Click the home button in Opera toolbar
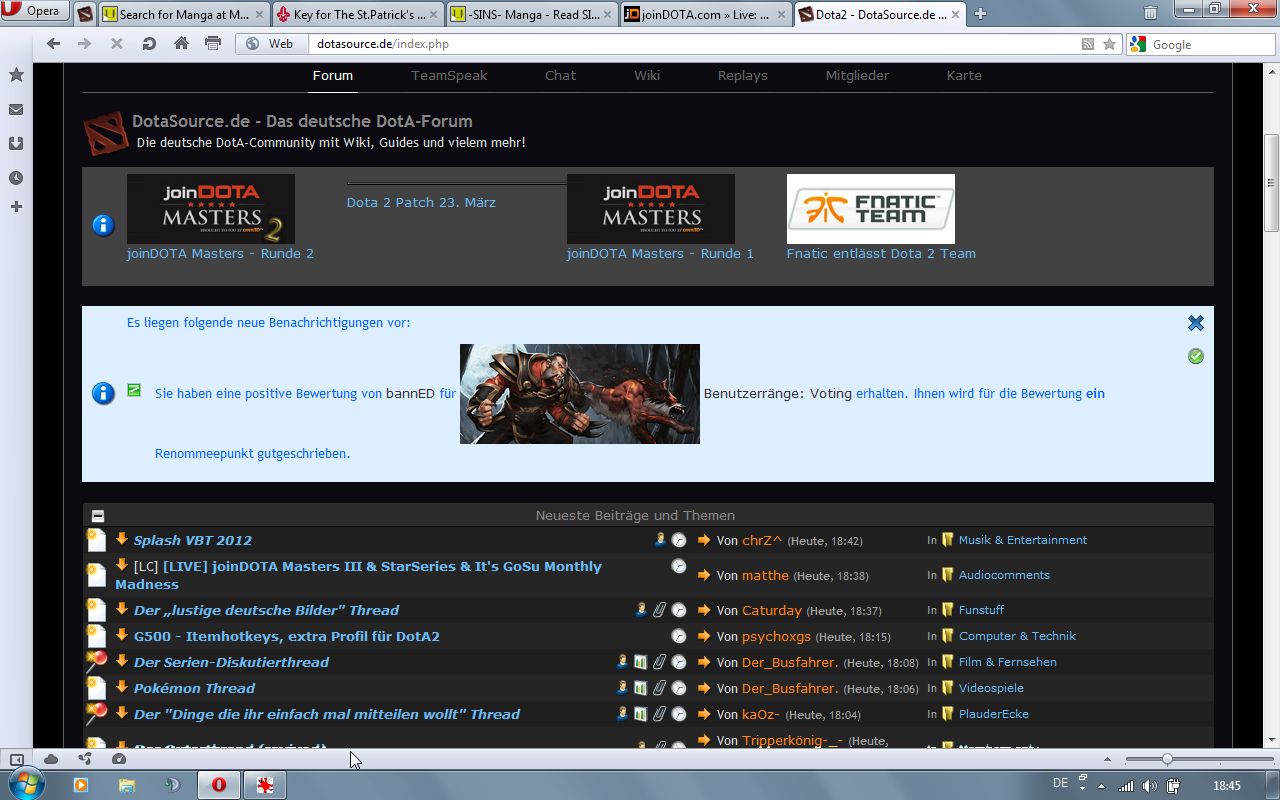The image size is (1280, 800). pos(181,44)
